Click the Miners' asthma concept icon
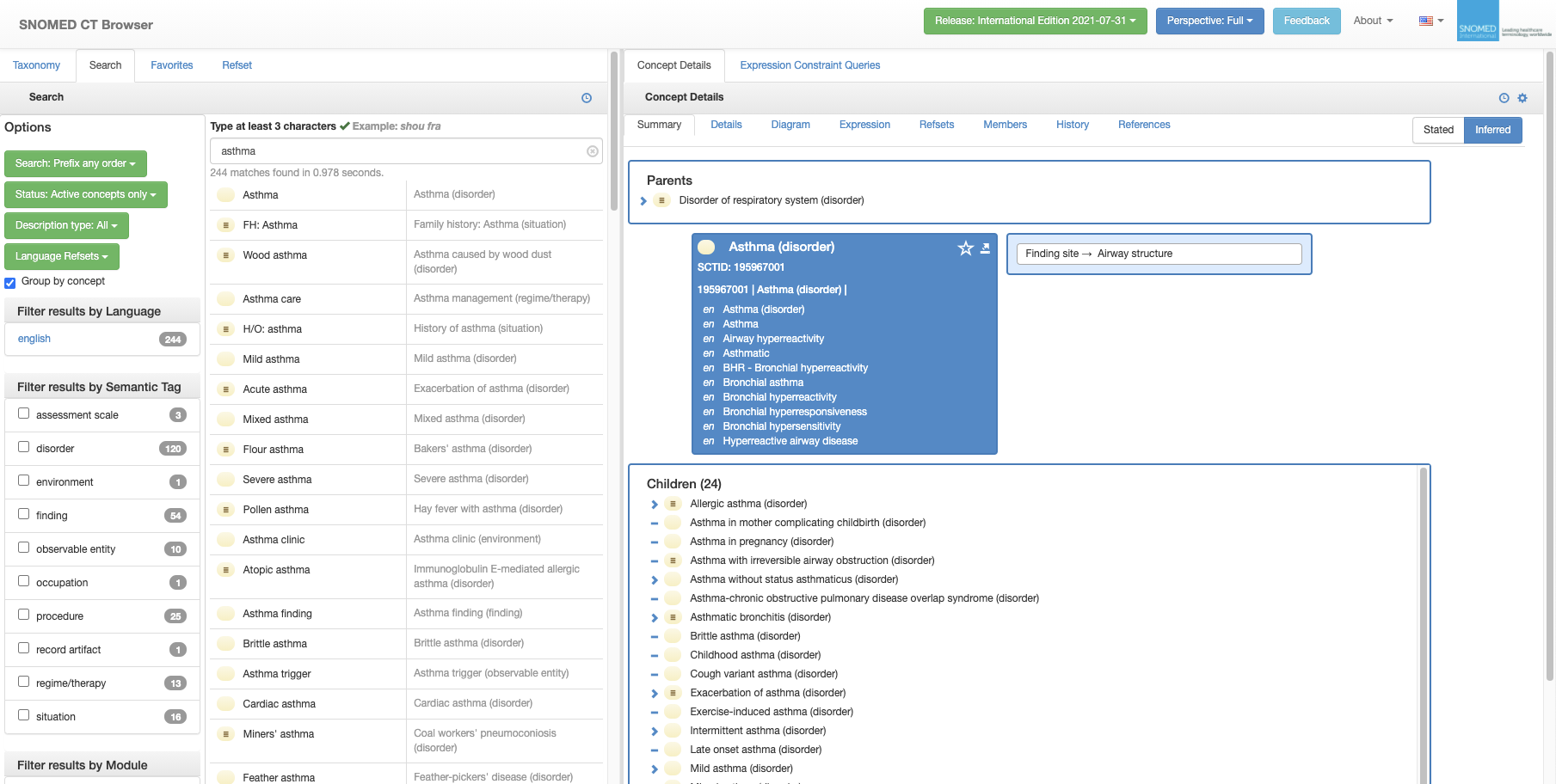 point(226,734)
